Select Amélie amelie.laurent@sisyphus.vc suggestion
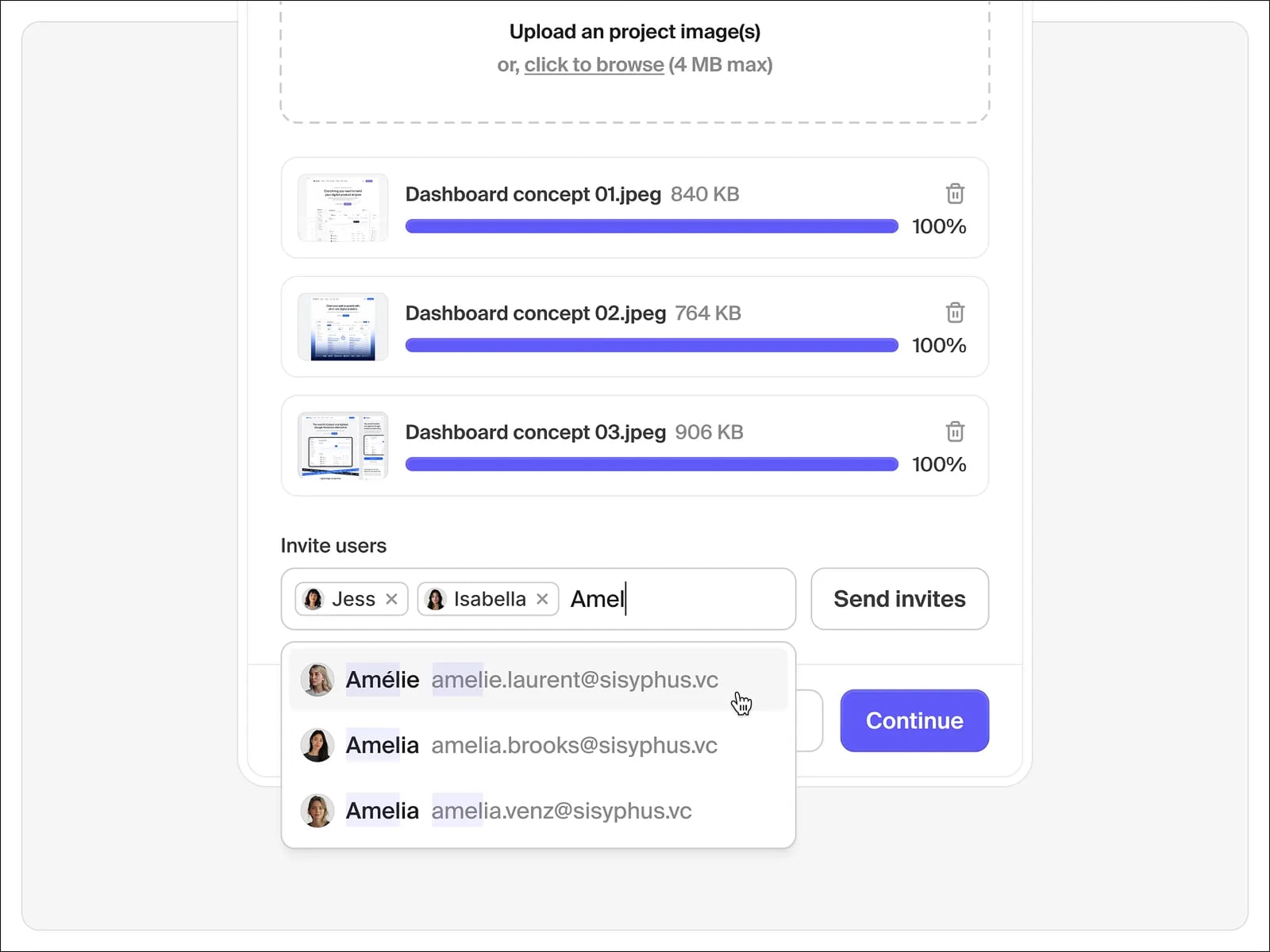 tap(538, 680)
